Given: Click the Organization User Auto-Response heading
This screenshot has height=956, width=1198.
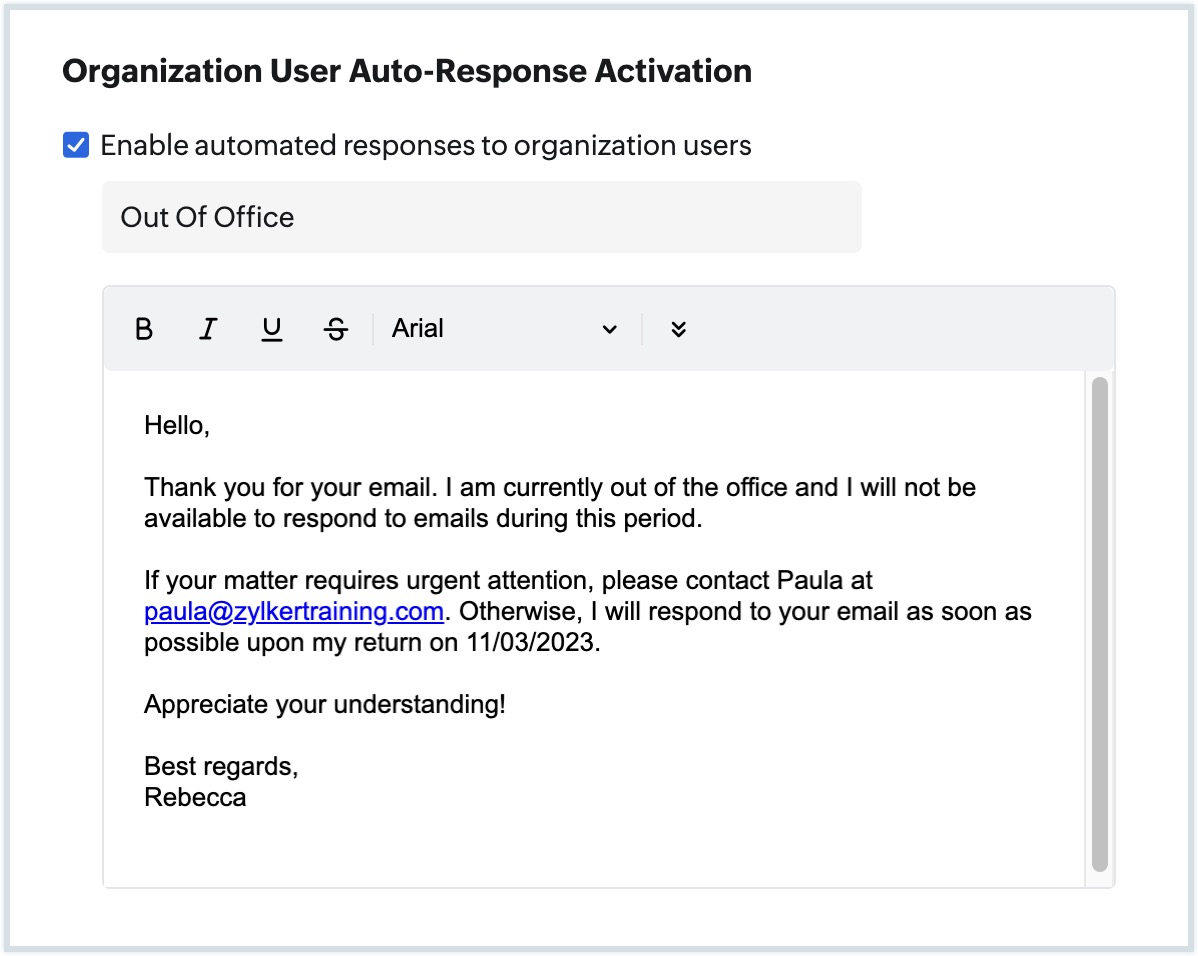Looking at the screenshot, I should pyautogui.click(x=407, y=71).
